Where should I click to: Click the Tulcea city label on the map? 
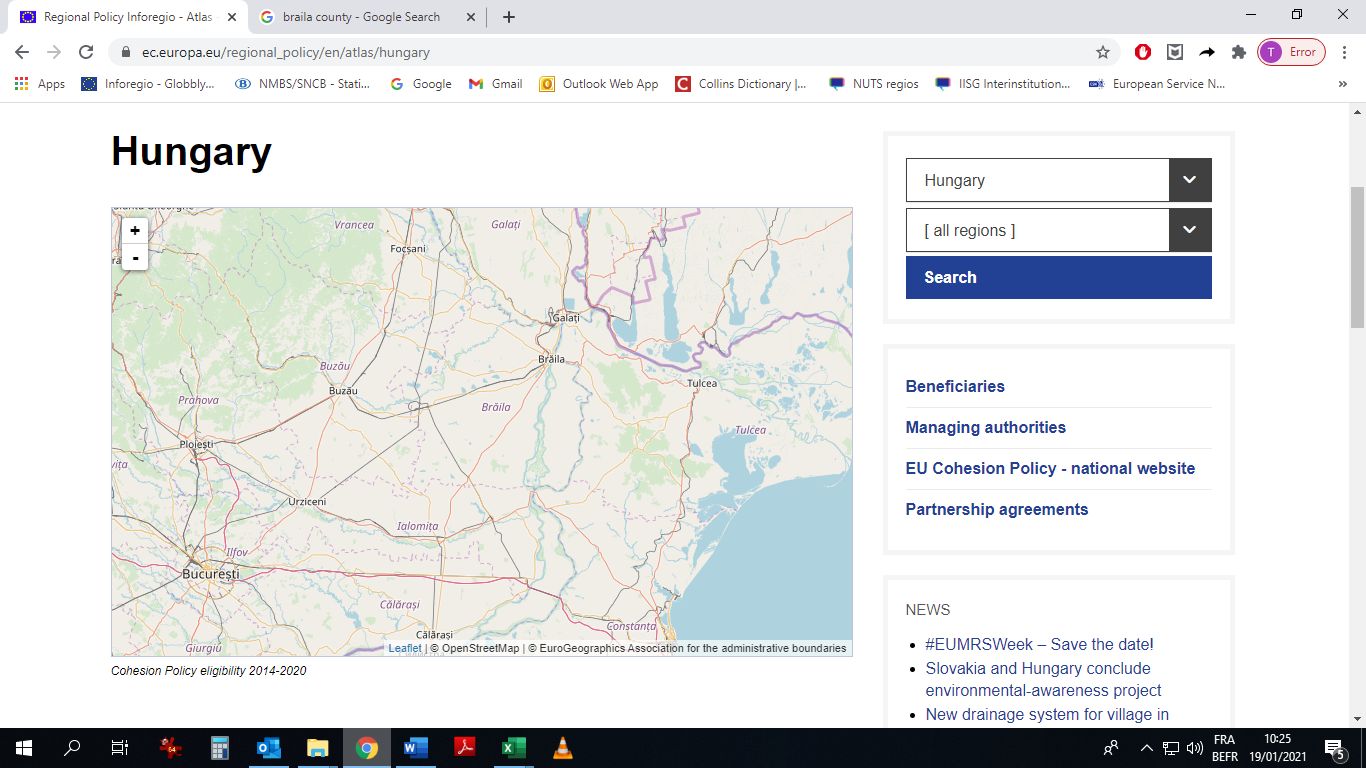click(702, 383)
